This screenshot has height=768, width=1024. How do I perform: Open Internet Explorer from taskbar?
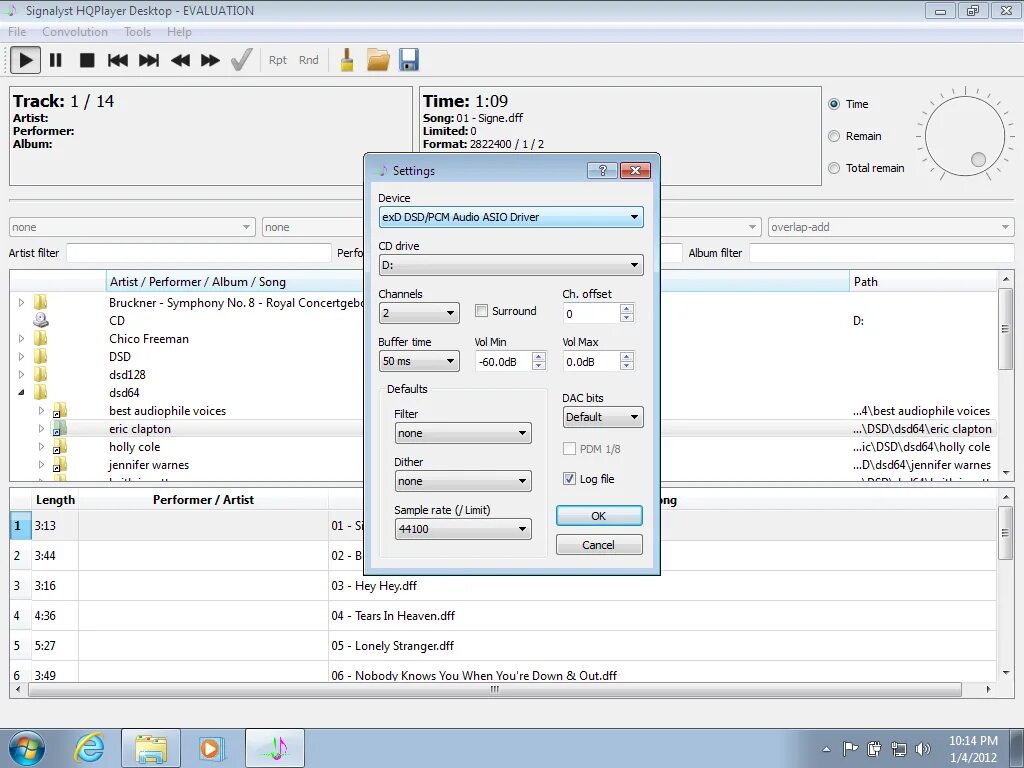[x=89, y=748]
